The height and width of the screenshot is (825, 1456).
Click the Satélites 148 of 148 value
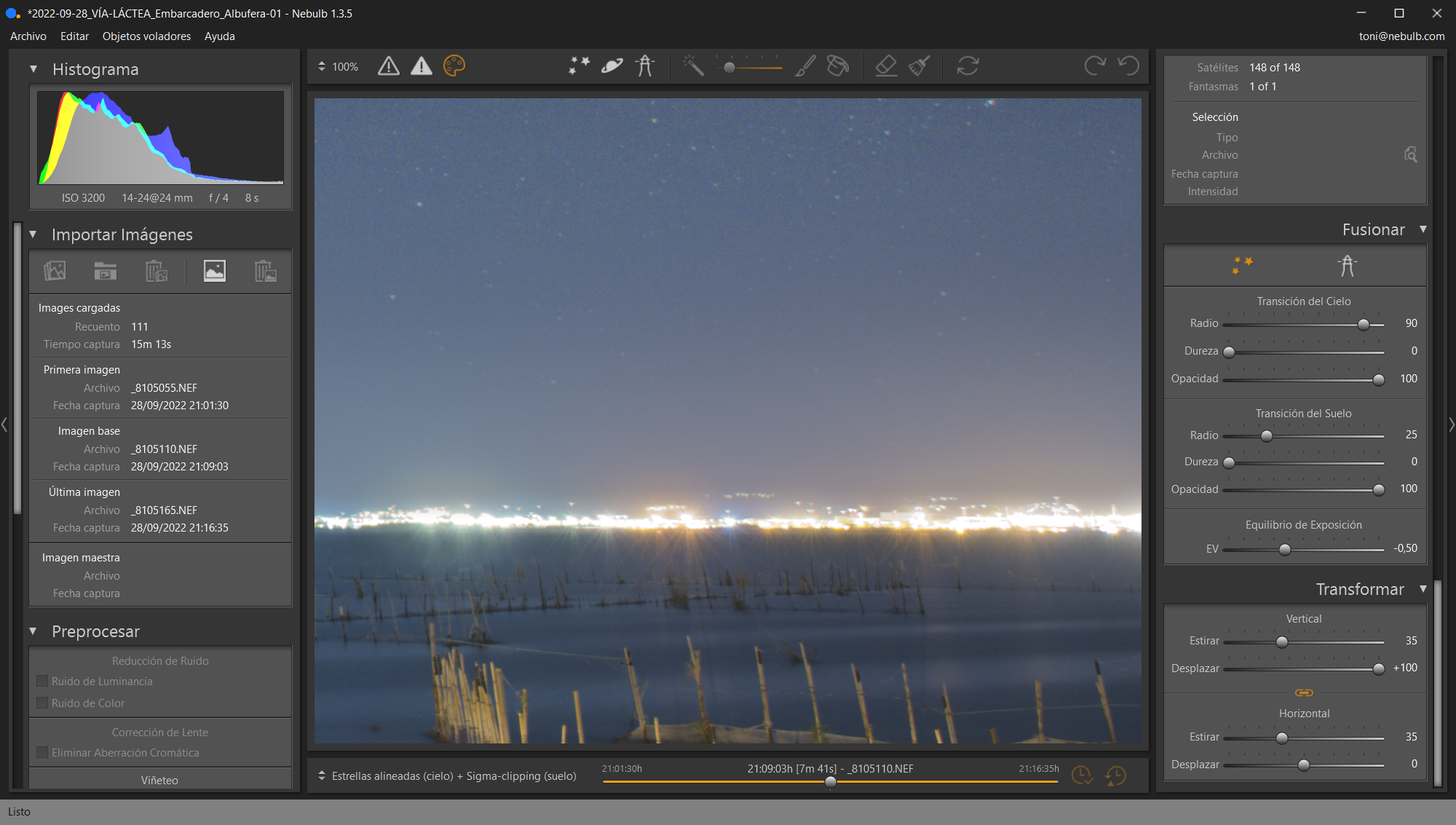1275,68
